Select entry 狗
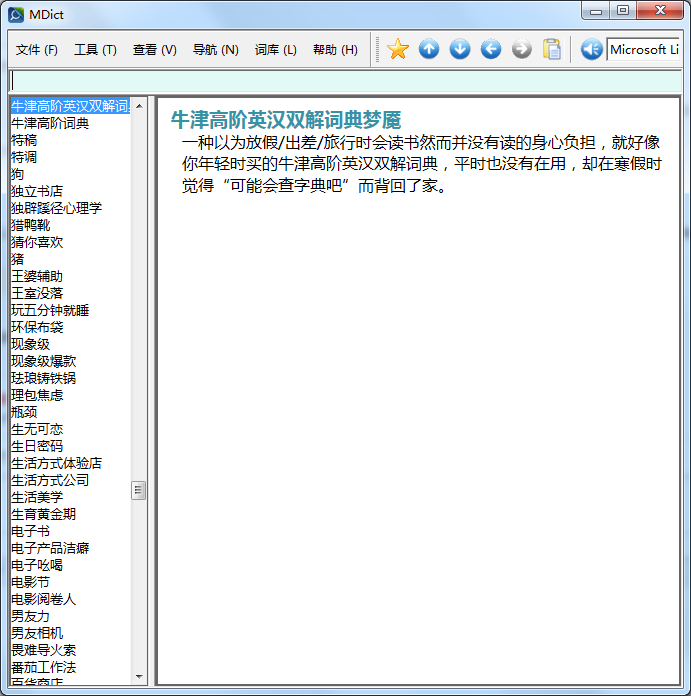 pos(17,174)
